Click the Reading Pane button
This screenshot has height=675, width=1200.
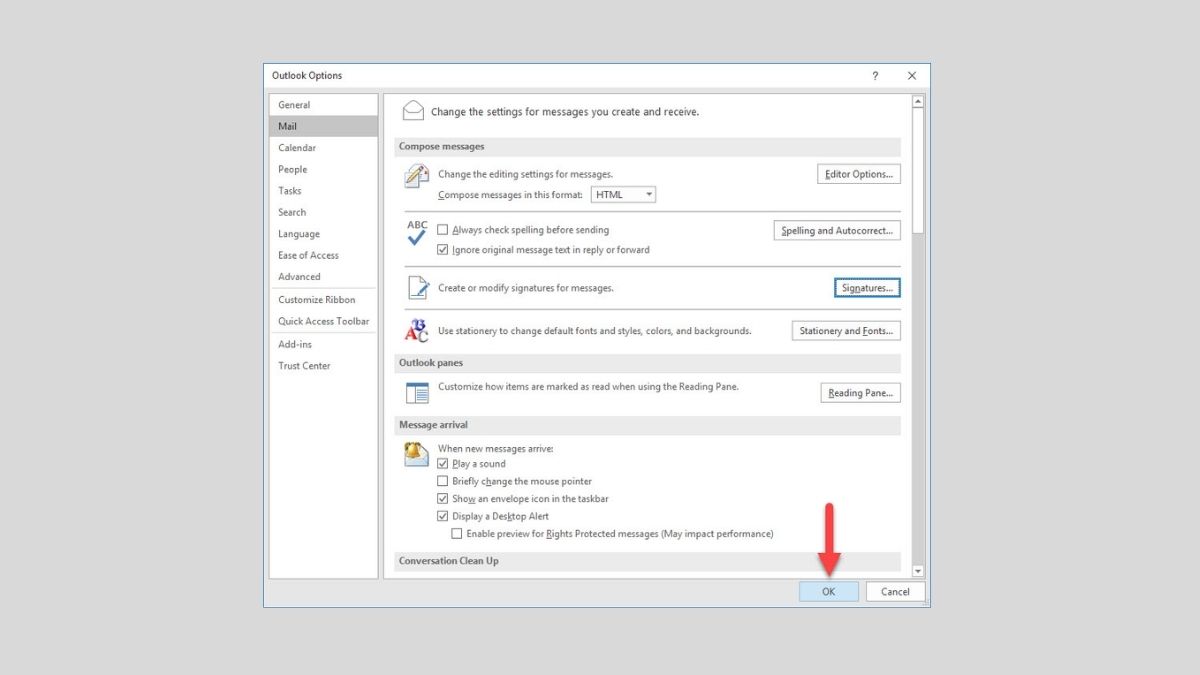point(861,393)
